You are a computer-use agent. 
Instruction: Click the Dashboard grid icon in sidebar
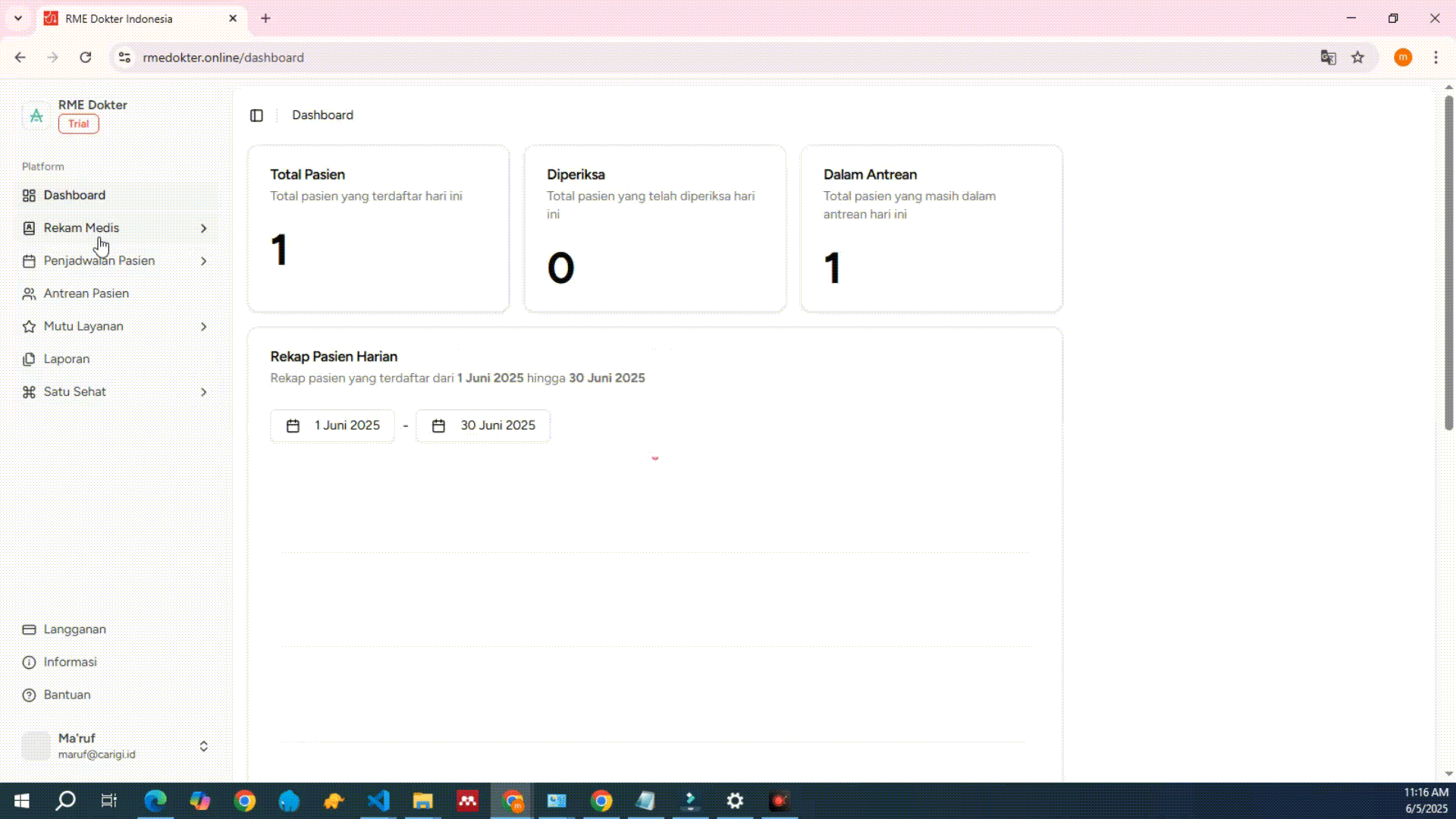pos(29,196)
